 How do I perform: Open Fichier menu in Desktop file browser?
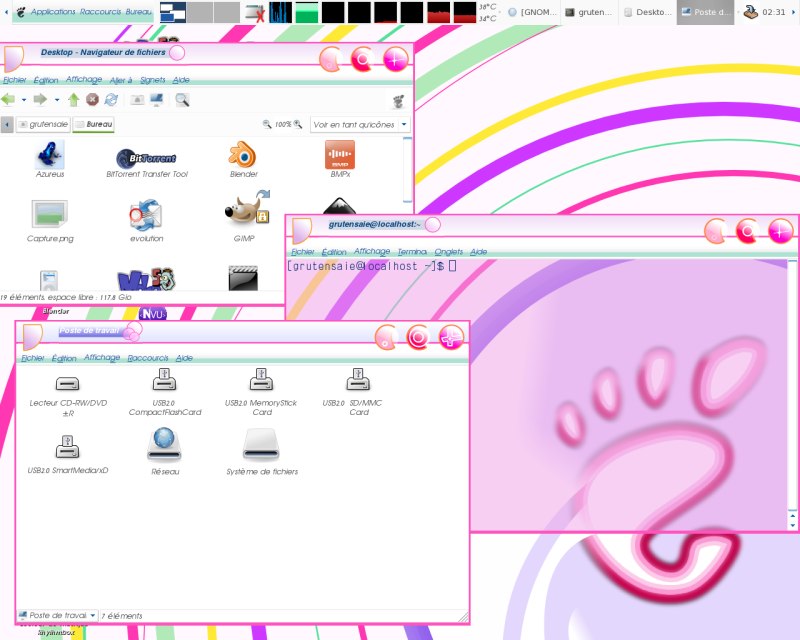[14, 80]
